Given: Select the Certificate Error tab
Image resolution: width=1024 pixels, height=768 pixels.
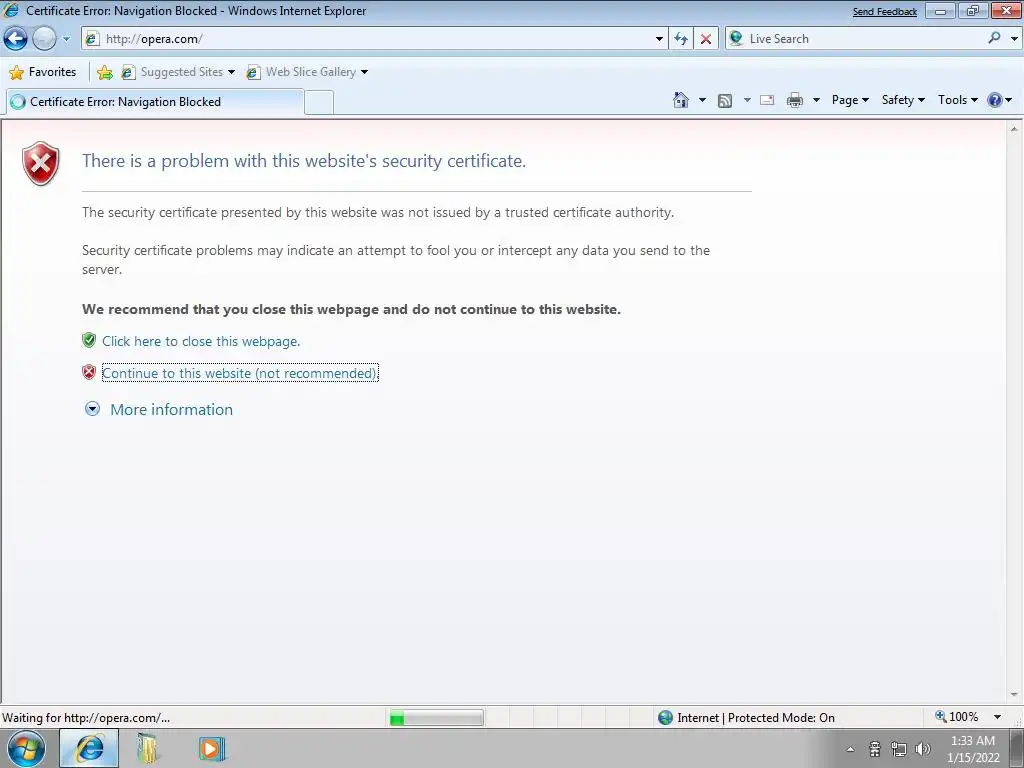Looking at the screenshot, I should click(x=154, y=102).
